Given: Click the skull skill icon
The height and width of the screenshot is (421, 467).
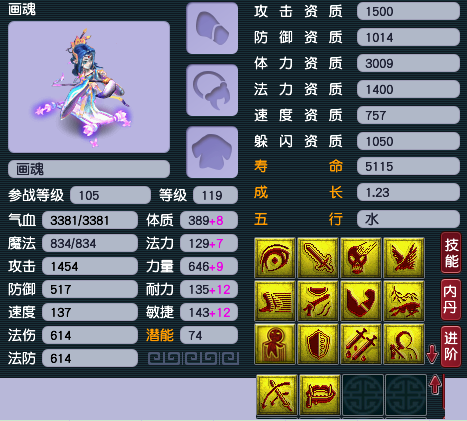Looking at the screenshot, I should pyautogui.click(x=361, y=258).
